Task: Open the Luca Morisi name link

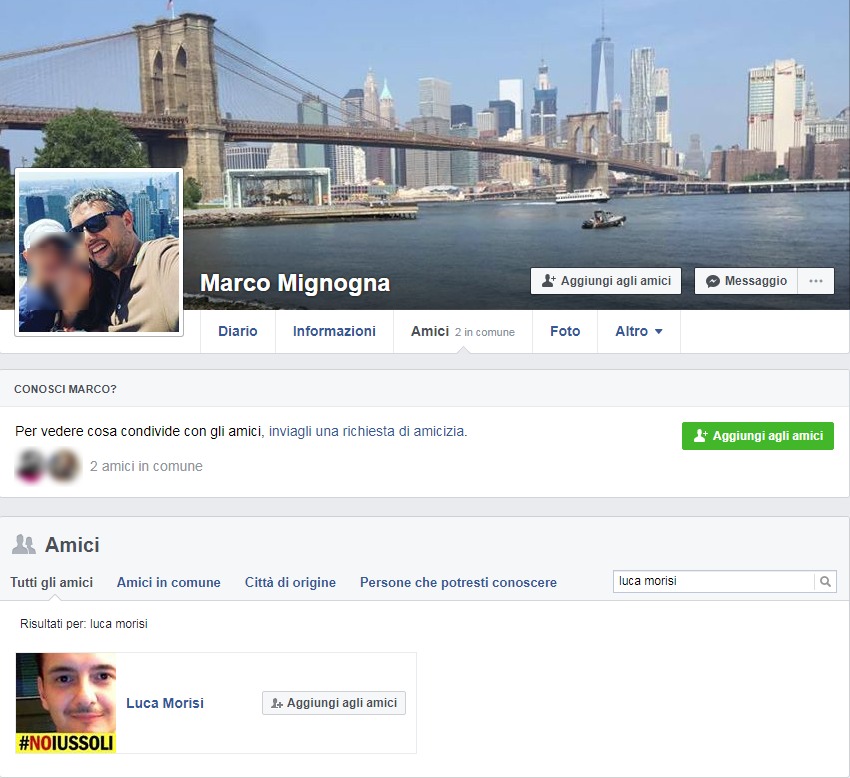Action: [165, 703]
